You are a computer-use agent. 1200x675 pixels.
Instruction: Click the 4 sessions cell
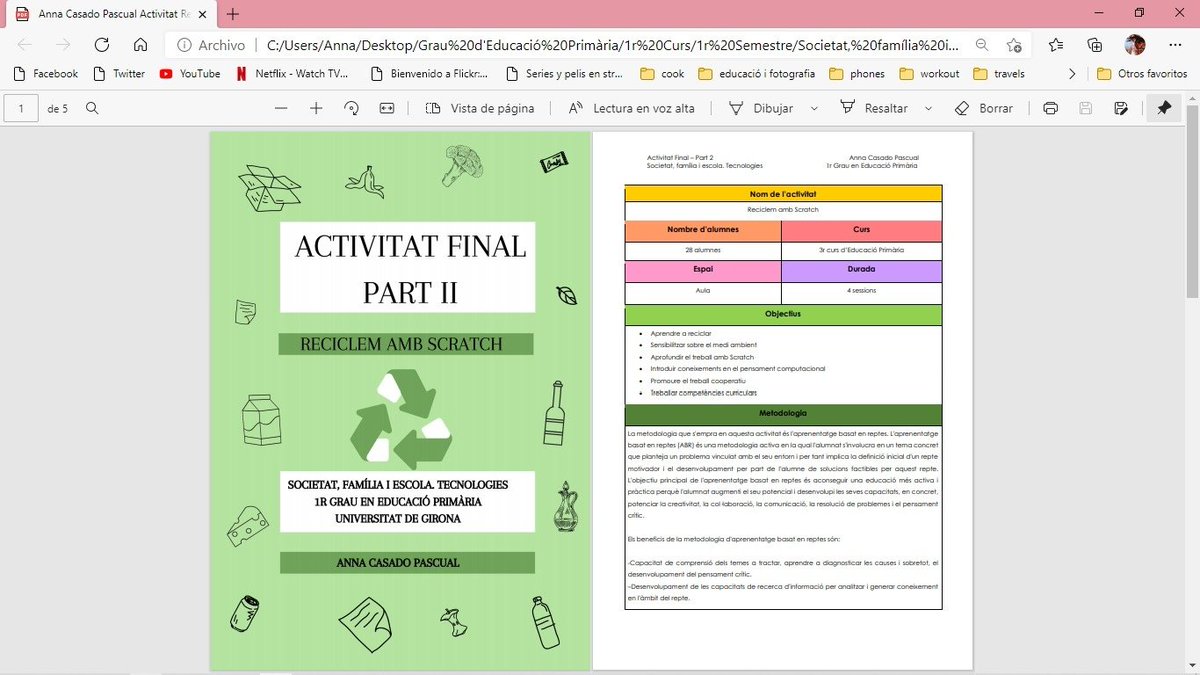pos(862,292)
